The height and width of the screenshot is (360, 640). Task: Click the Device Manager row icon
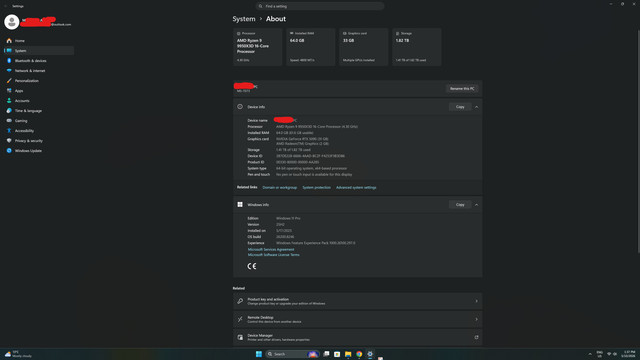point(240,337)
